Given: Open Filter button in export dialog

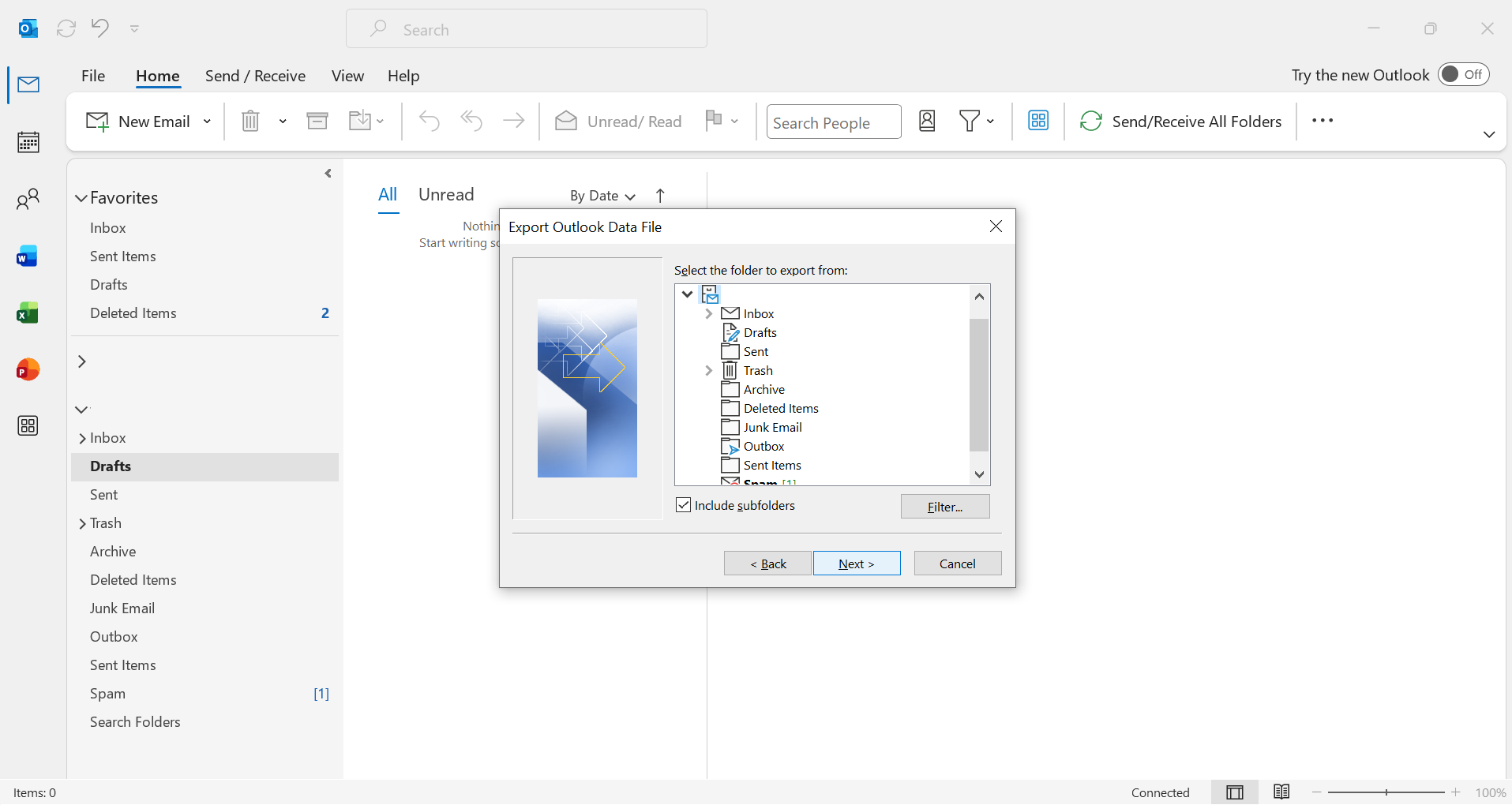Looking at the screenshot, I should (945, 507).
